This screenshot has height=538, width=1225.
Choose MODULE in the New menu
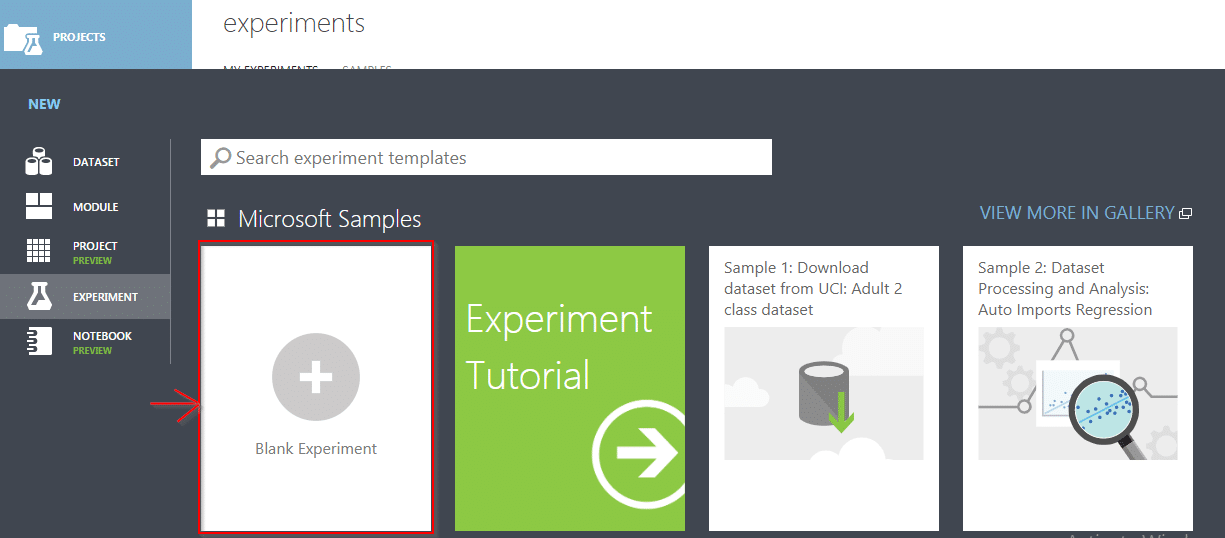coord(95,207)
